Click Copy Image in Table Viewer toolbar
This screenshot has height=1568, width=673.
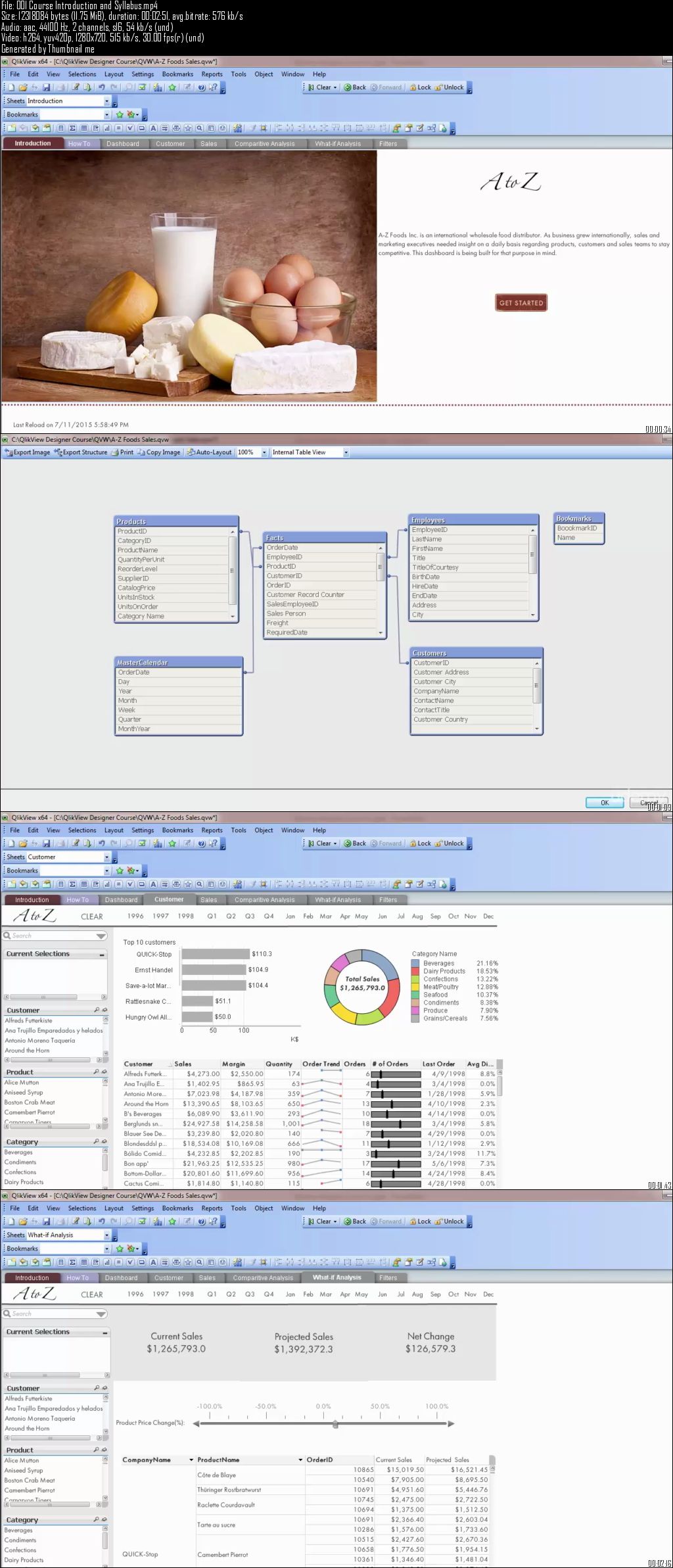coord(158,452)
